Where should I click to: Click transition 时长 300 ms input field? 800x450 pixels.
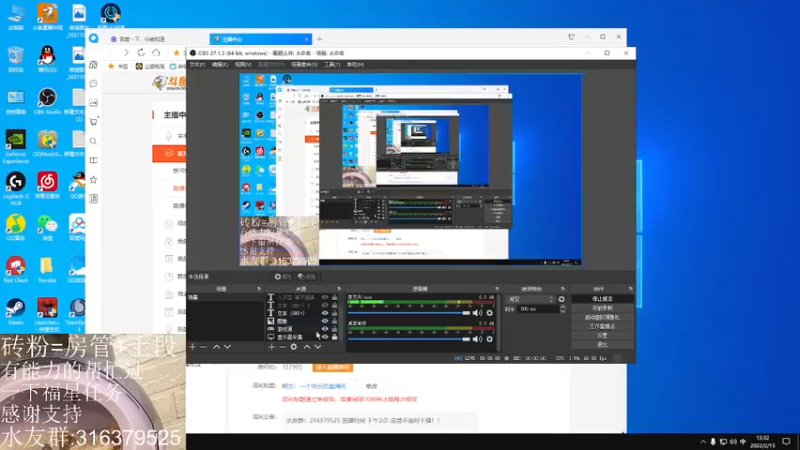(537, 309)
